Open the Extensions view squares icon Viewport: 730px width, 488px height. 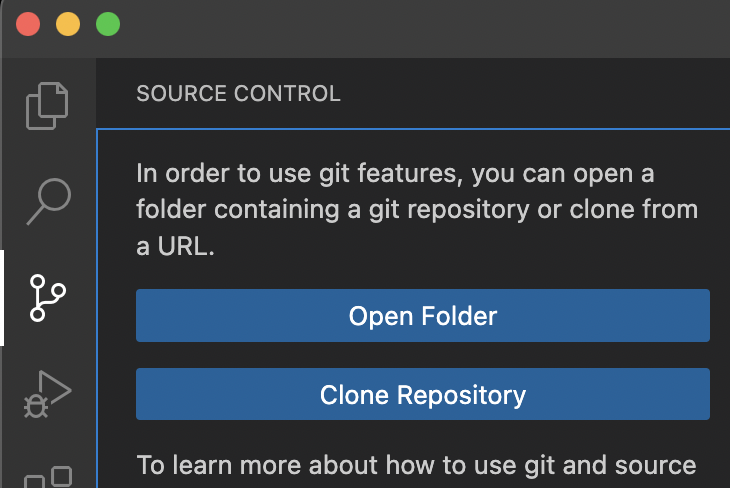click(48, 477)
